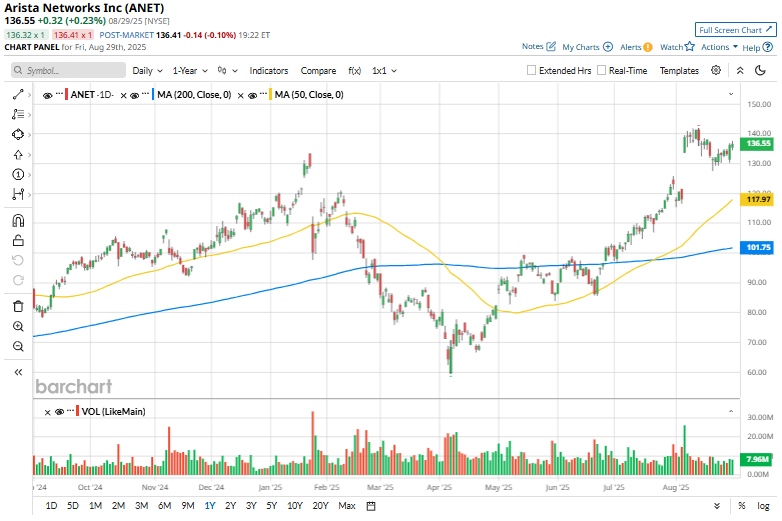Select the 1D range tab
This screenshot has height=521, width=782.
(51, 506)
